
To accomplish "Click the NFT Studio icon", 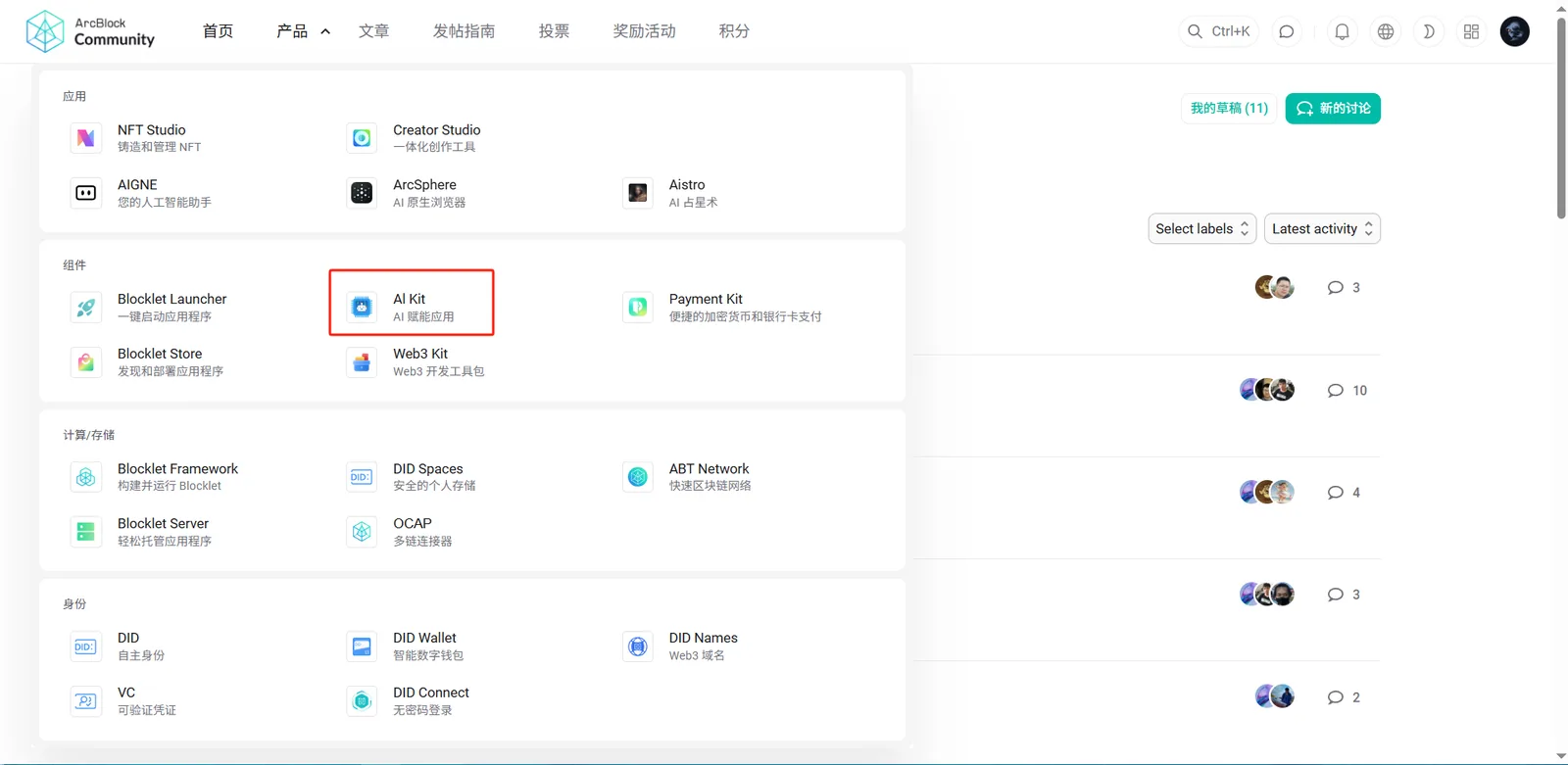I will point(86,138).
